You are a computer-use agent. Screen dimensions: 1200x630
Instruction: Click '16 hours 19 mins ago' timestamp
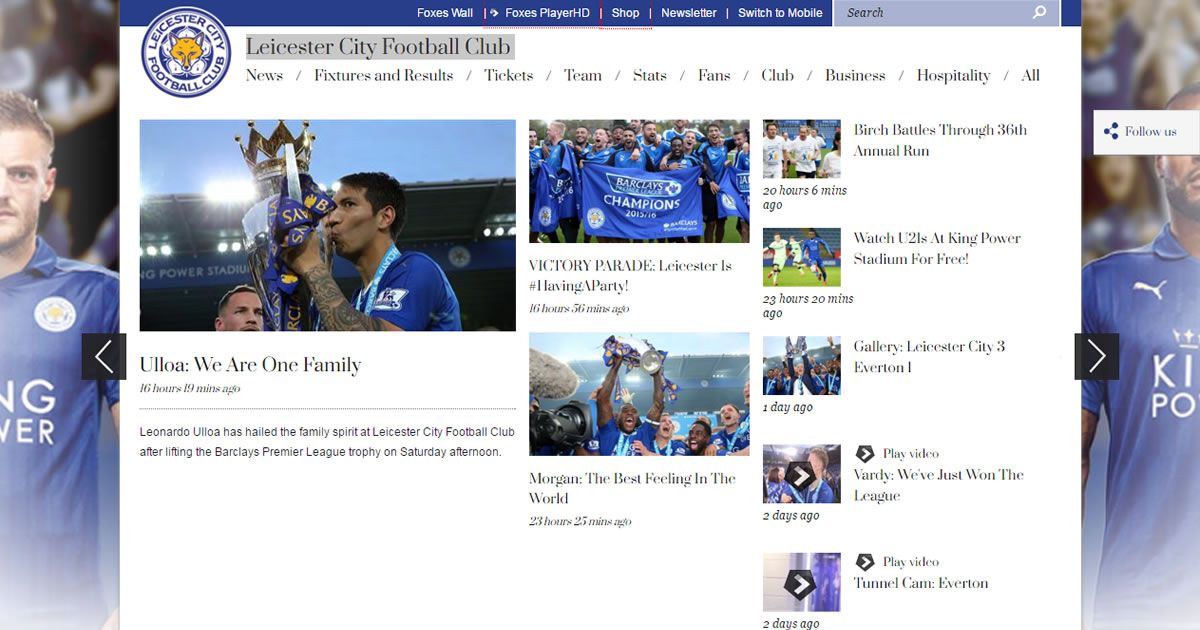190,389
